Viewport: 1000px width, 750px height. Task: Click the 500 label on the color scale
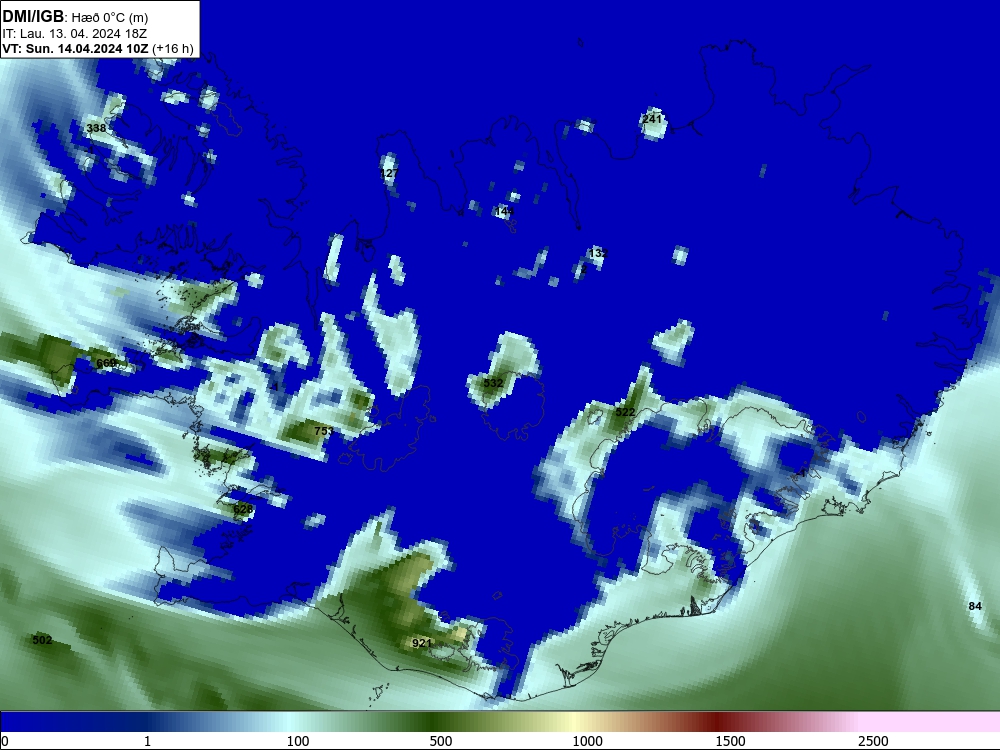(x=441, y=741)
